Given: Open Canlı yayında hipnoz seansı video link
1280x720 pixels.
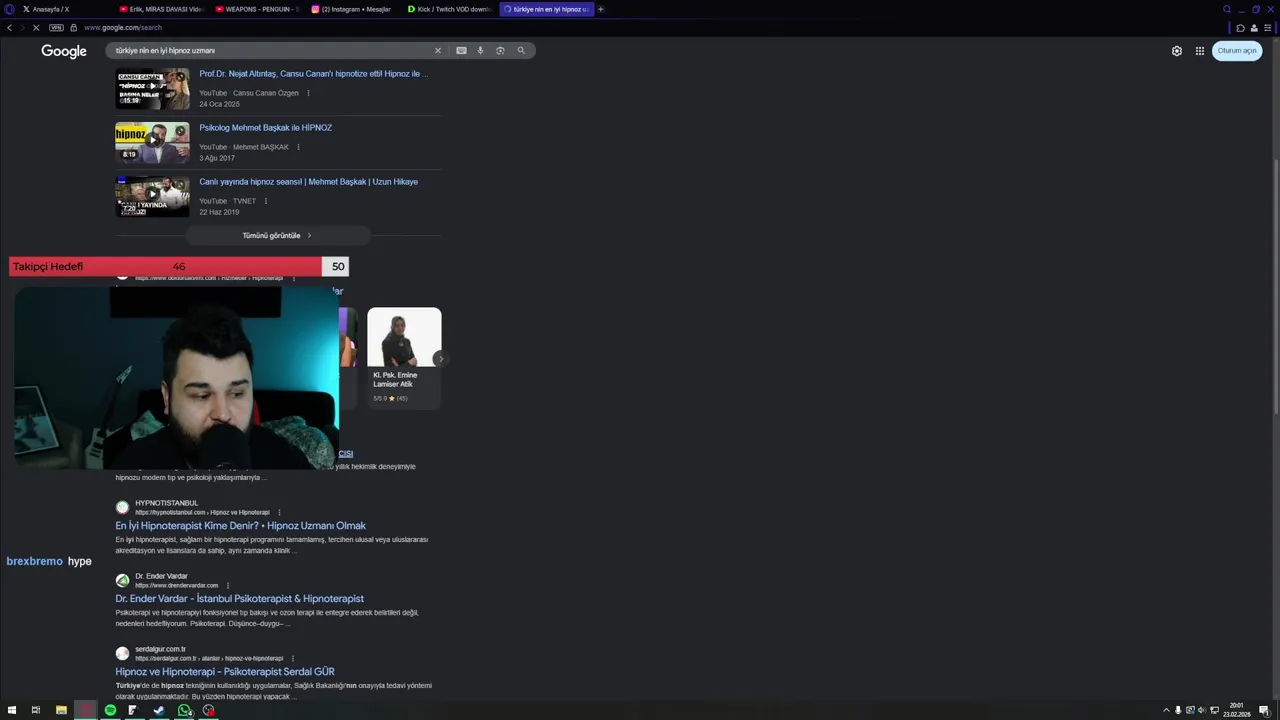Looking at the screenshot, I should [x=308, y=182].
